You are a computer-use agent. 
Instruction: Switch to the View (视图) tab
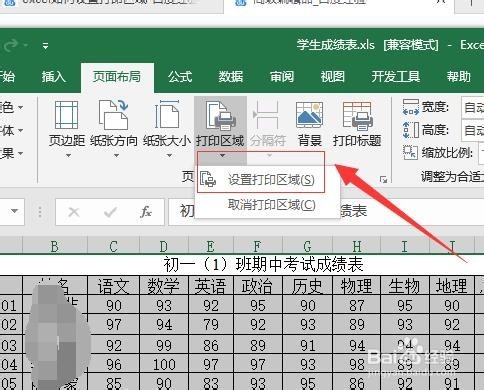333,77
